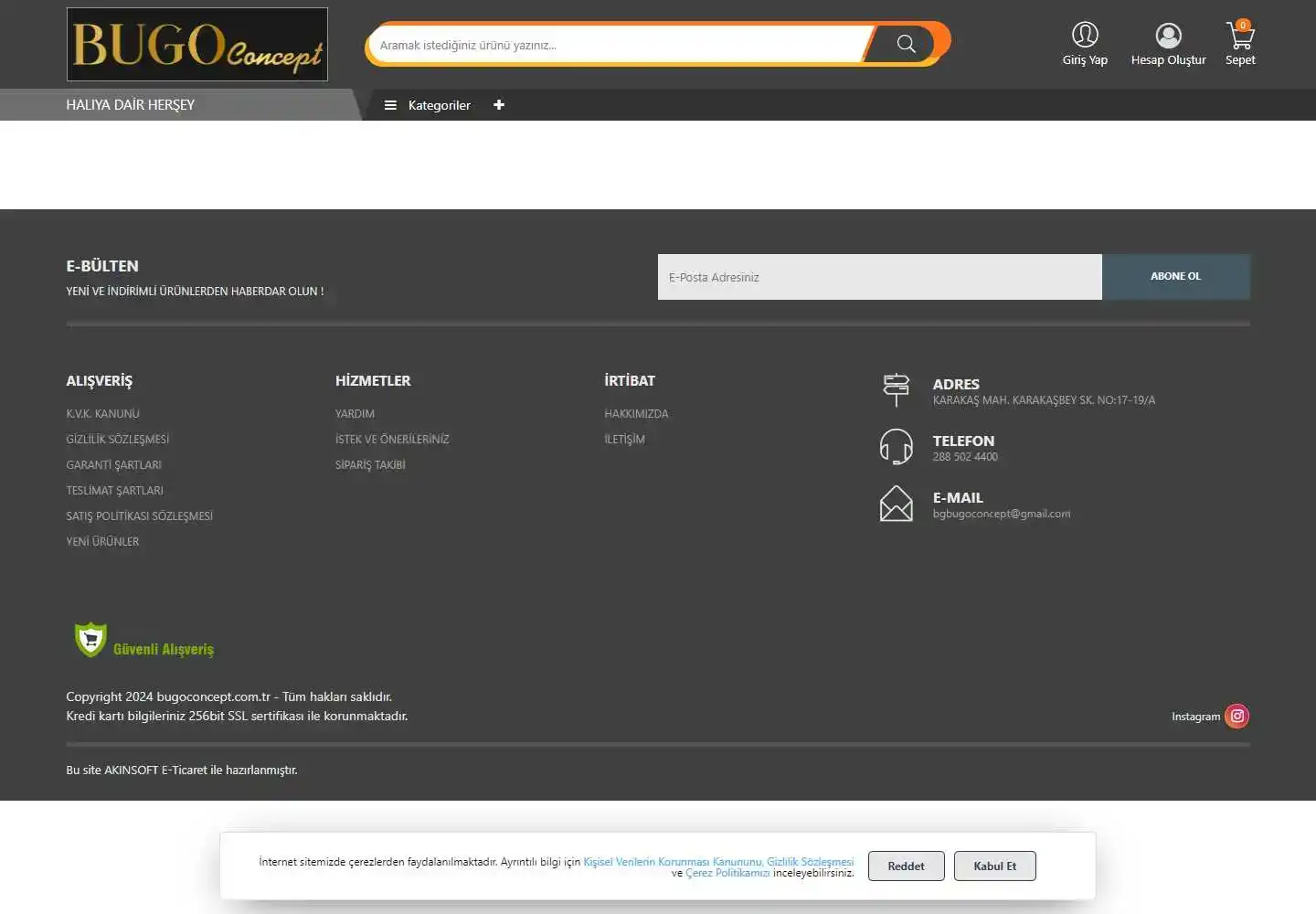This screenshot has height=914, width=1316.
Task: Click the search magnifier icon
Action: pyautogui.click(x=906, y=44)
